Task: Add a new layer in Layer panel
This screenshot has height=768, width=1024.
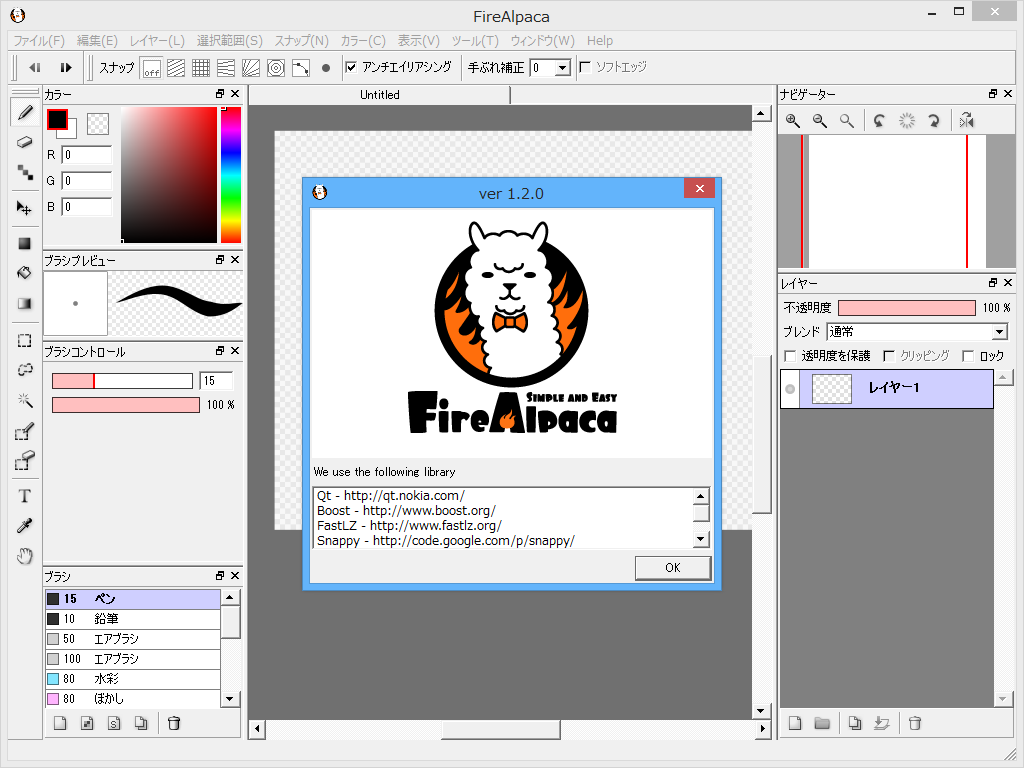Action: (x=795, y=723)
